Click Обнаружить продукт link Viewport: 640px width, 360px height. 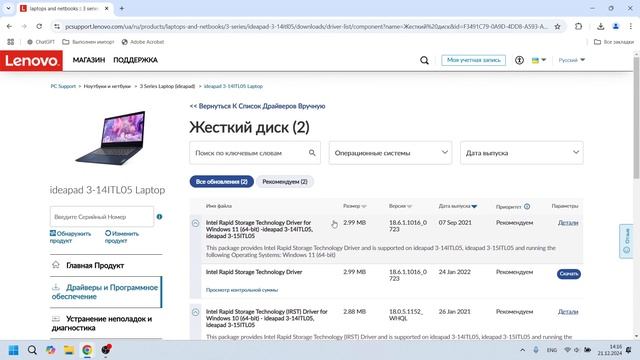pos(70,237)
